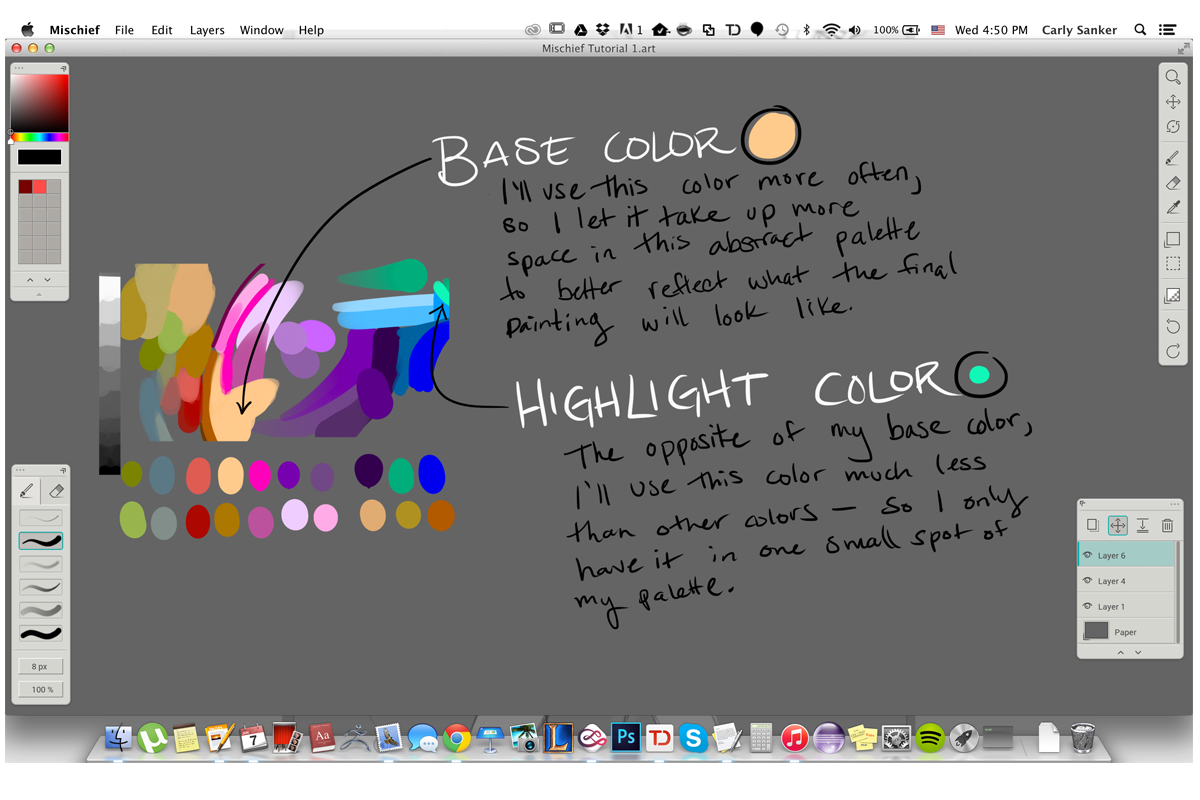Click the Undo arrow in the right toolbar
Image resolution: width=1200 pixels, height=800 pixels.
click(1173, 325)
